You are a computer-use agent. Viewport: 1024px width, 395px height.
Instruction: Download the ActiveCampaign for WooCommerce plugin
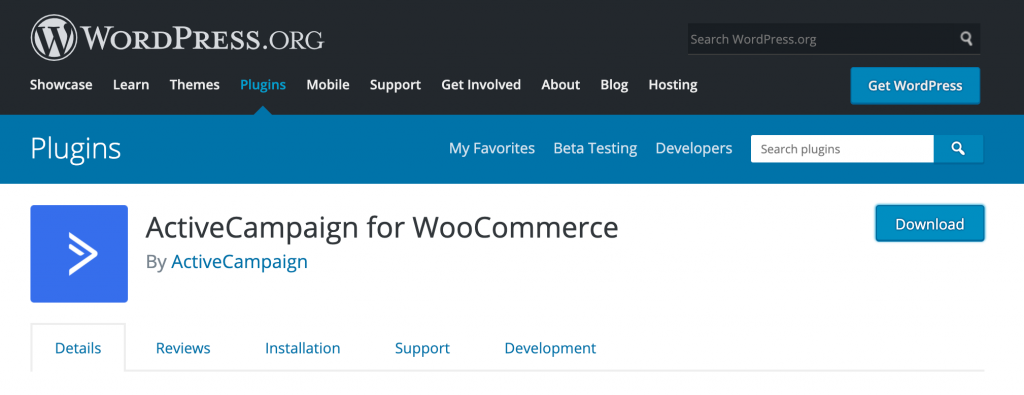(929, 224)
